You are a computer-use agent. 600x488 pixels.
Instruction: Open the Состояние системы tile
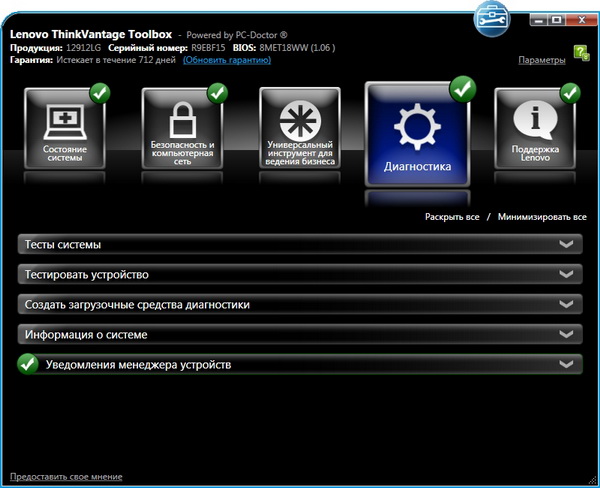[64, 129]
